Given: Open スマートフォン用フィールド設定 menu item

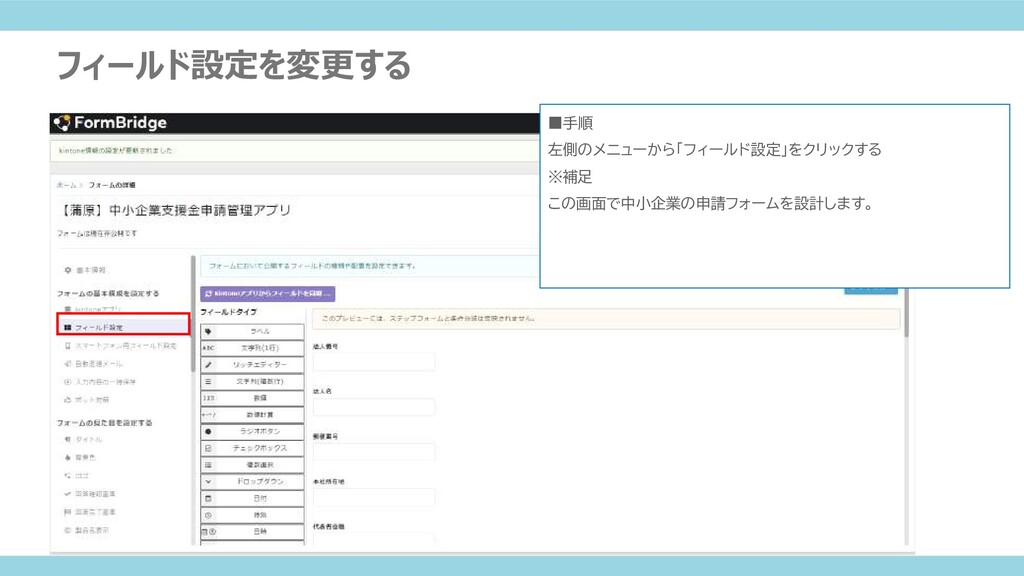Looking at the screenshot, I should tap(120, 345).
